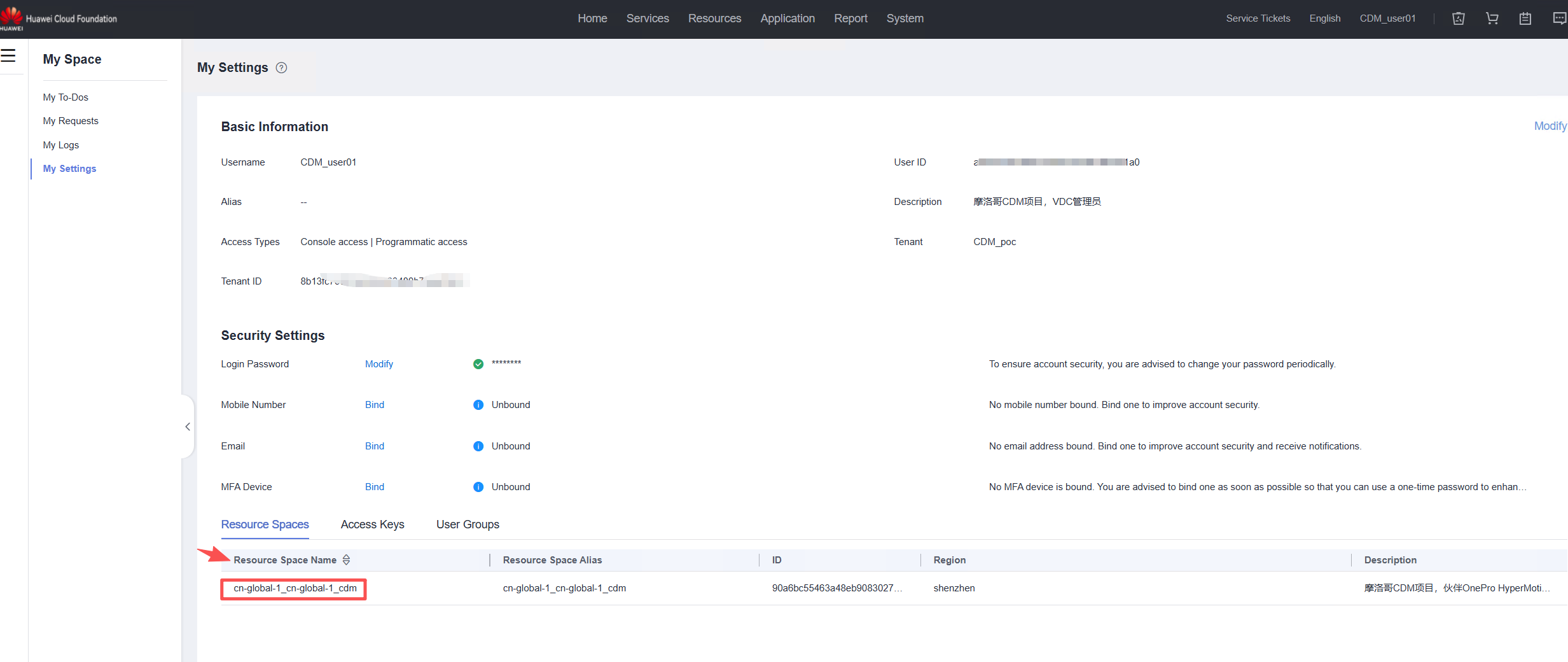Click the info icon for MFA Device
This screenshot has width=1568, height=662.
click(x=478, y=487)
